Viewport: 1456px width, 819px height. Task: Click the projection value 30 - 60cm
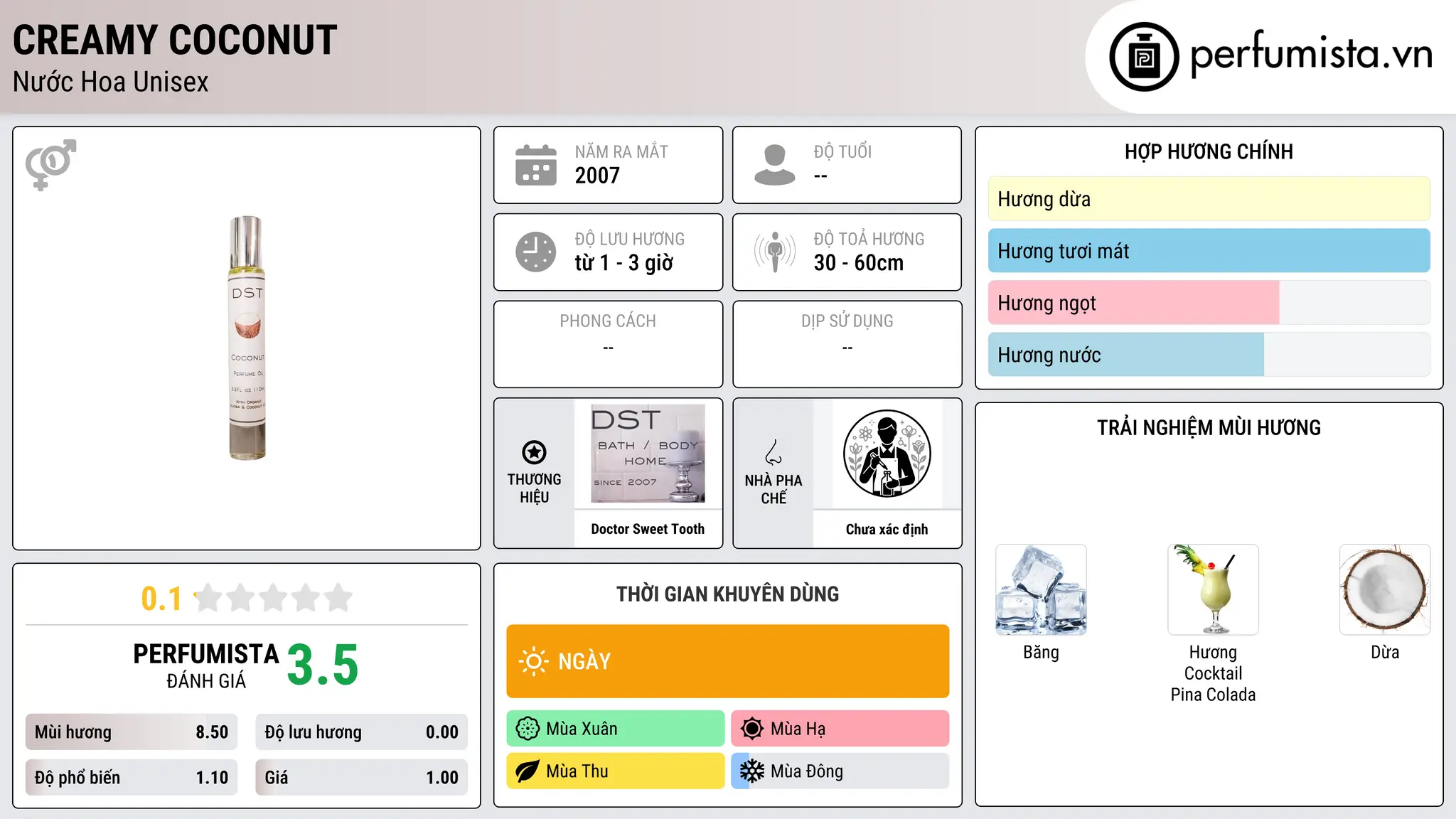[x=859, y=263]
